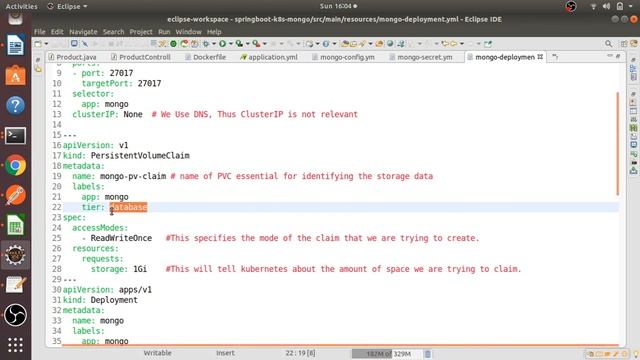Image resolution: width=640 pixels, height=360 pixels.
Task: Show Applications grid in dock
Action: 16,345
